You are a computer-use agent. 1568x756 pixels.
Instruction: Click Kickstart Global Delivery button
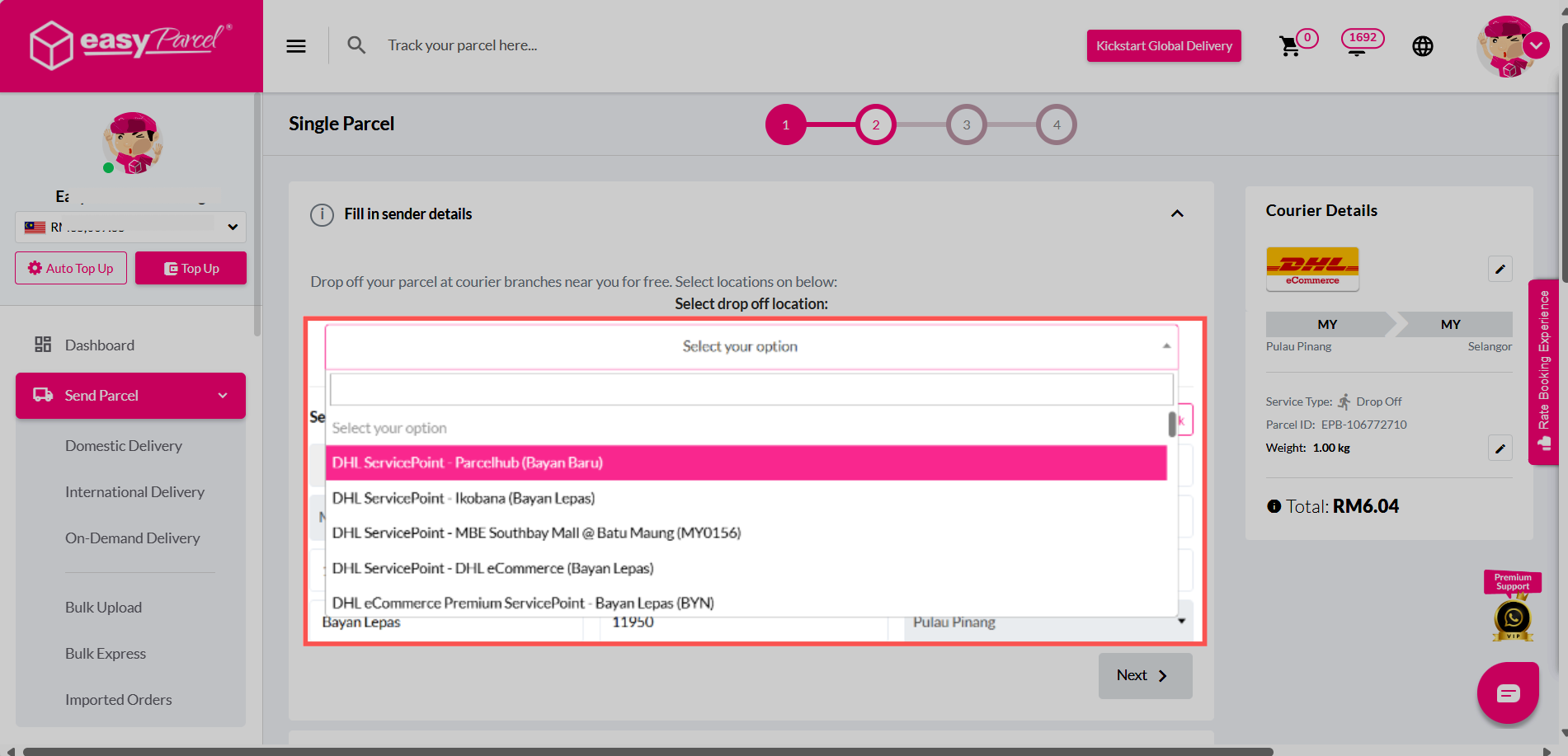coord(1164,46)
